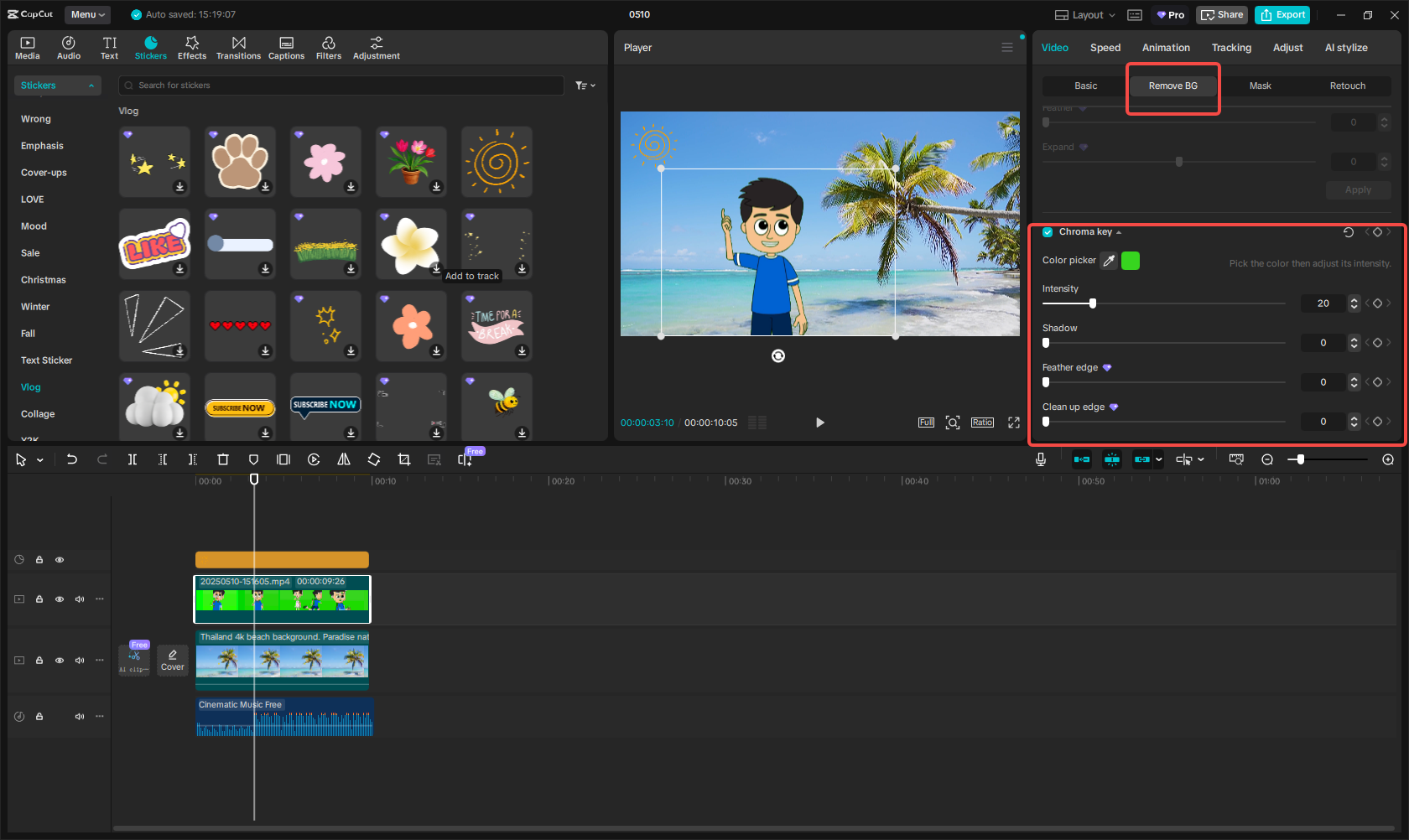Uncheck the Chroma key checkbox

tap(1048, 232)
